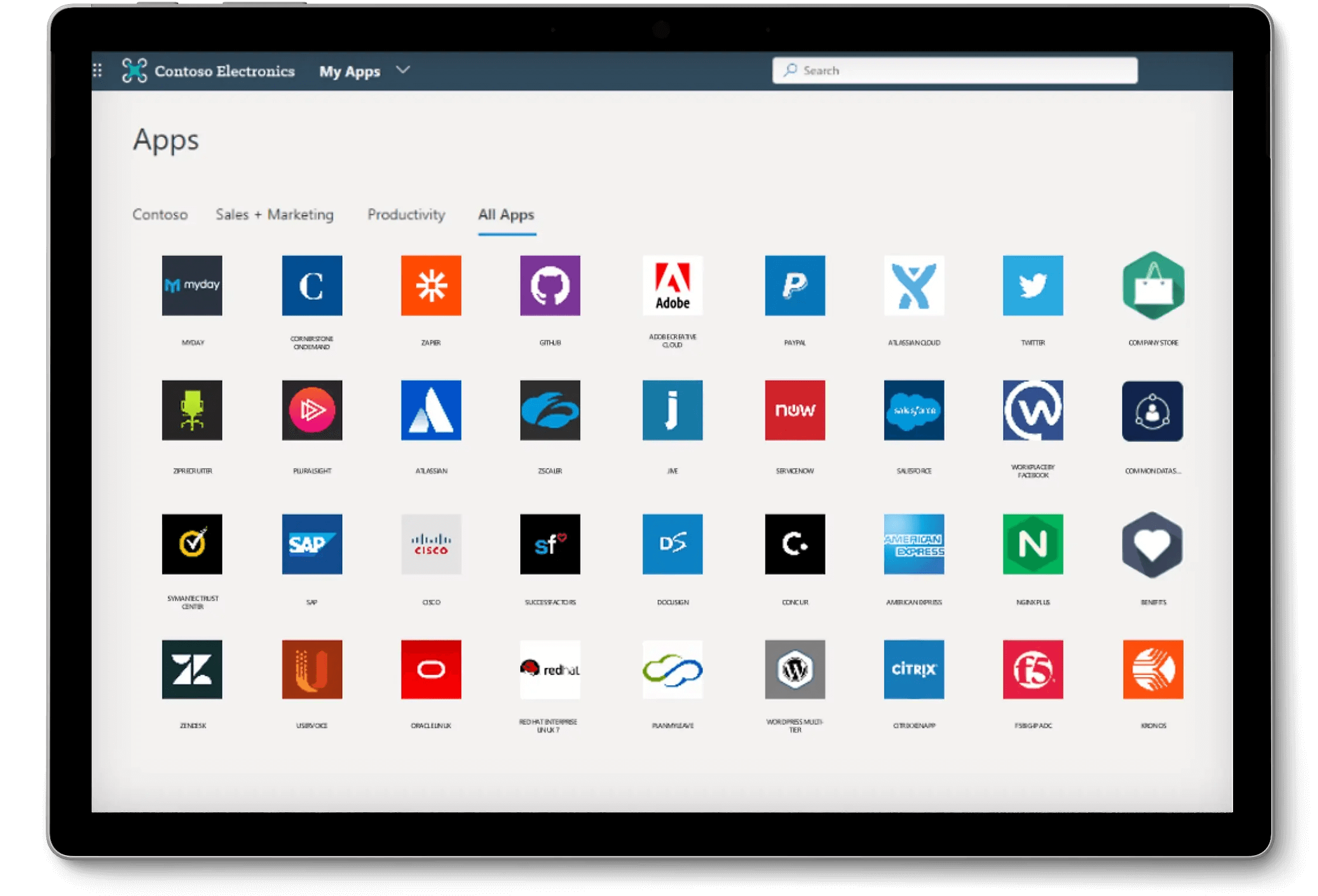The height and width of the screenshot is (896, 1318).
Task: Launch the Concur app tile
Action: [795, 544]
